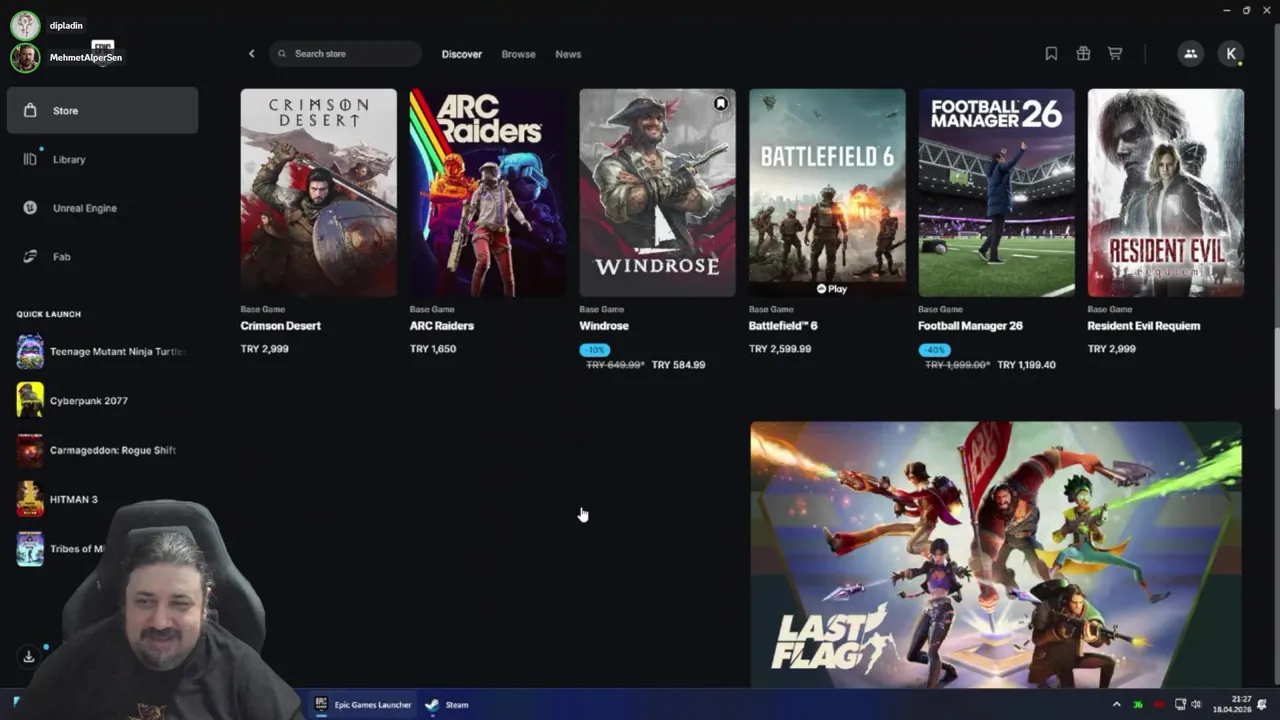Open Crimson Desert cover art

(x=318, y=192)
